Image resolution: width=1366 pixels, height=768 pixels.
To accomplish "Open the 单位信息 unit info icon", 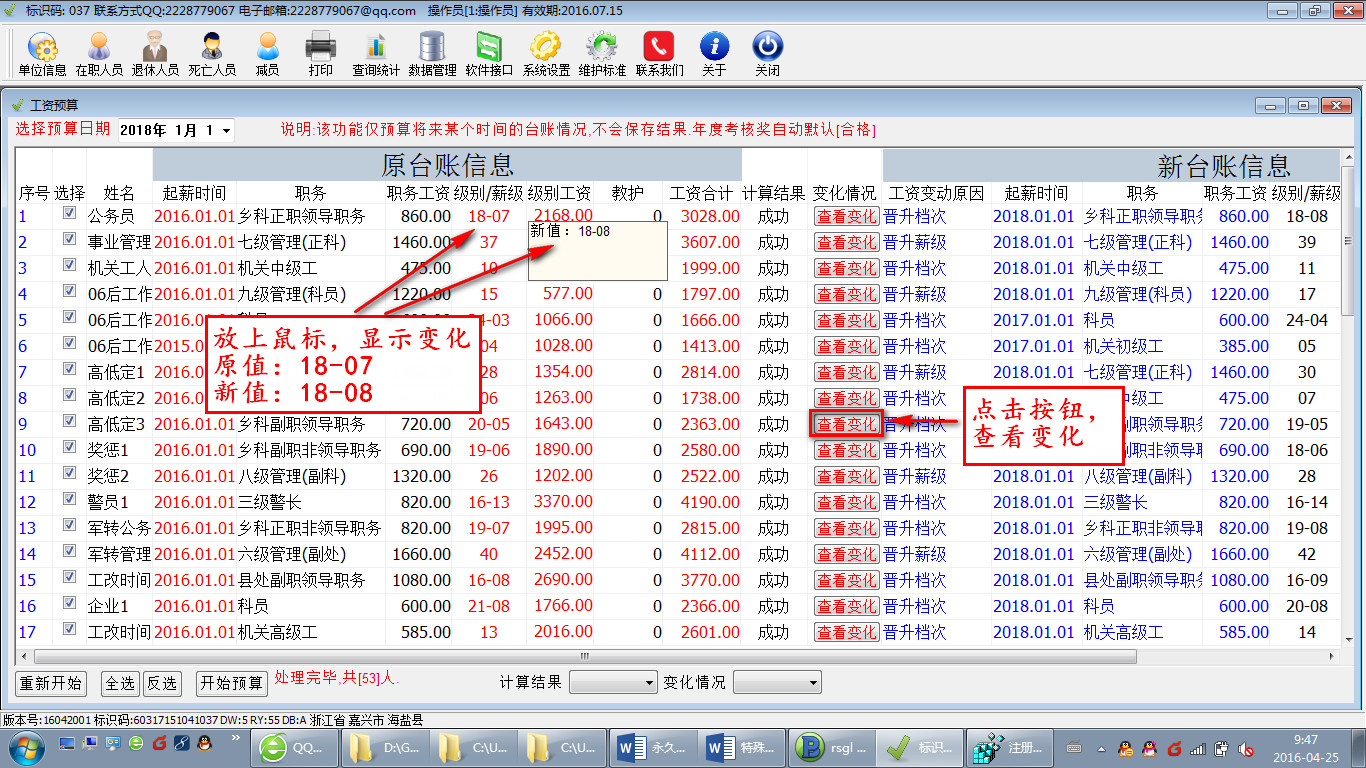I will click(x=42, y=53).
